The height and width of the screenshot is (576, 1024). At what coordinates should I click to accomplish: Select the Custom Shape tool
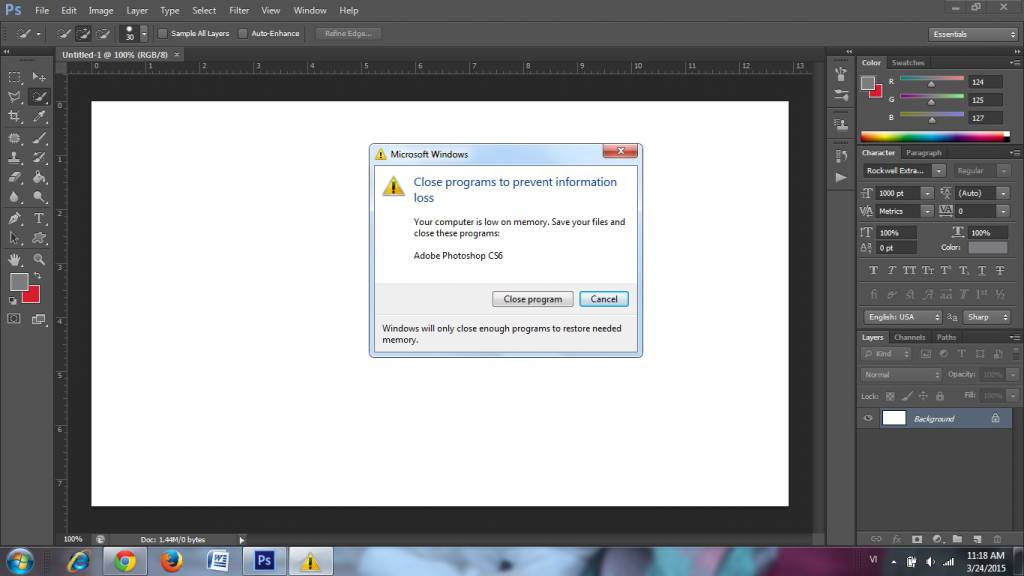pyautogui.click(x=39, y=238)
